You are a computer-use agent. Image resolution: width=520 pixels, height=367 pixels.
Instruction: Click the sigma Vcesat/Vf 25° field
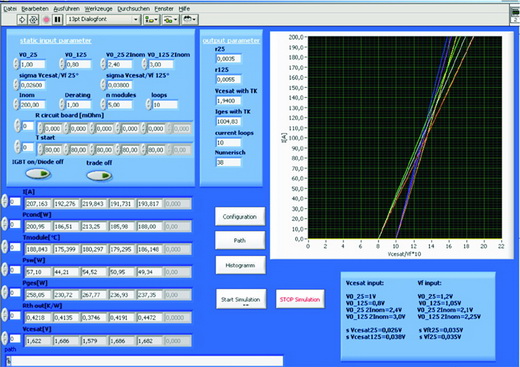(x=32, y=85)
